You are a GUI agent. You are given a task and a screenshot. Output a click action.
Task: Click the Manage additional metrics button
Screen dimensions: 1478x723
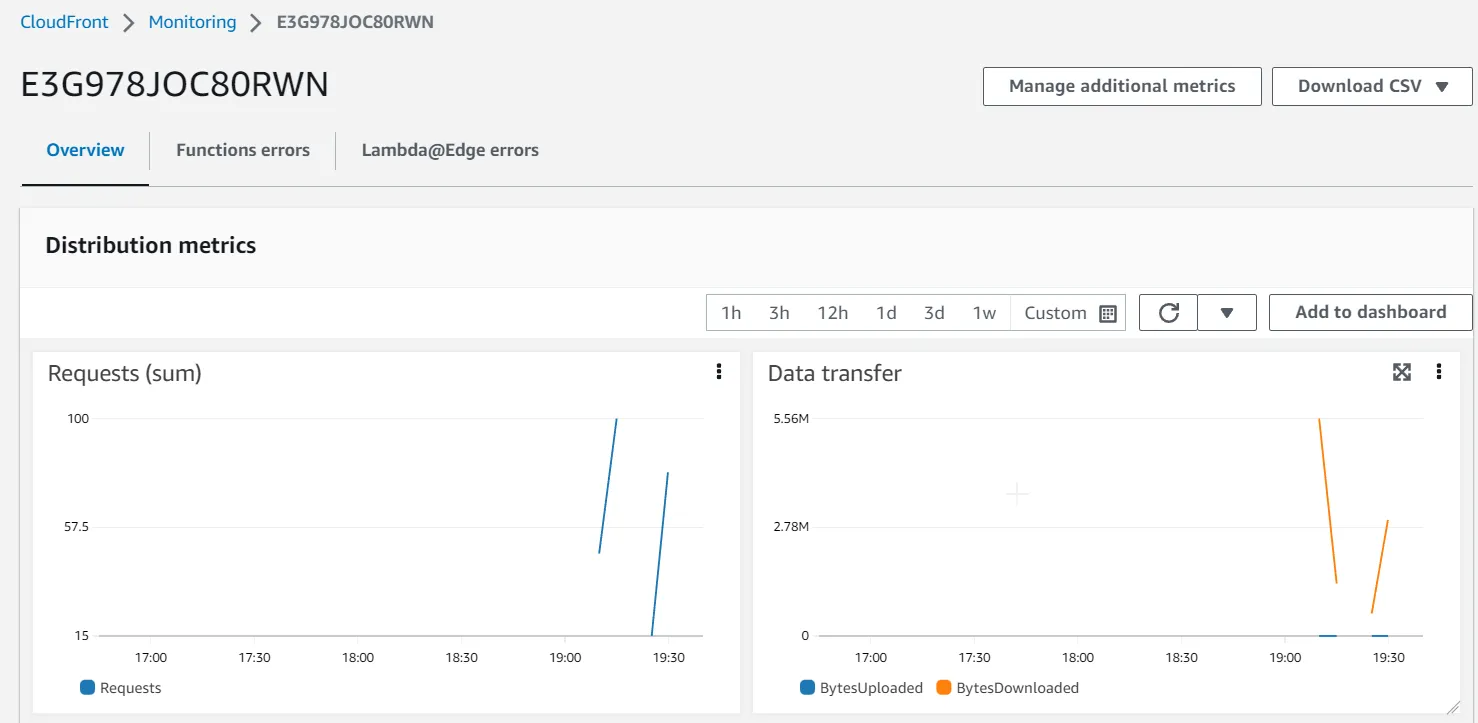point(1121,86)
